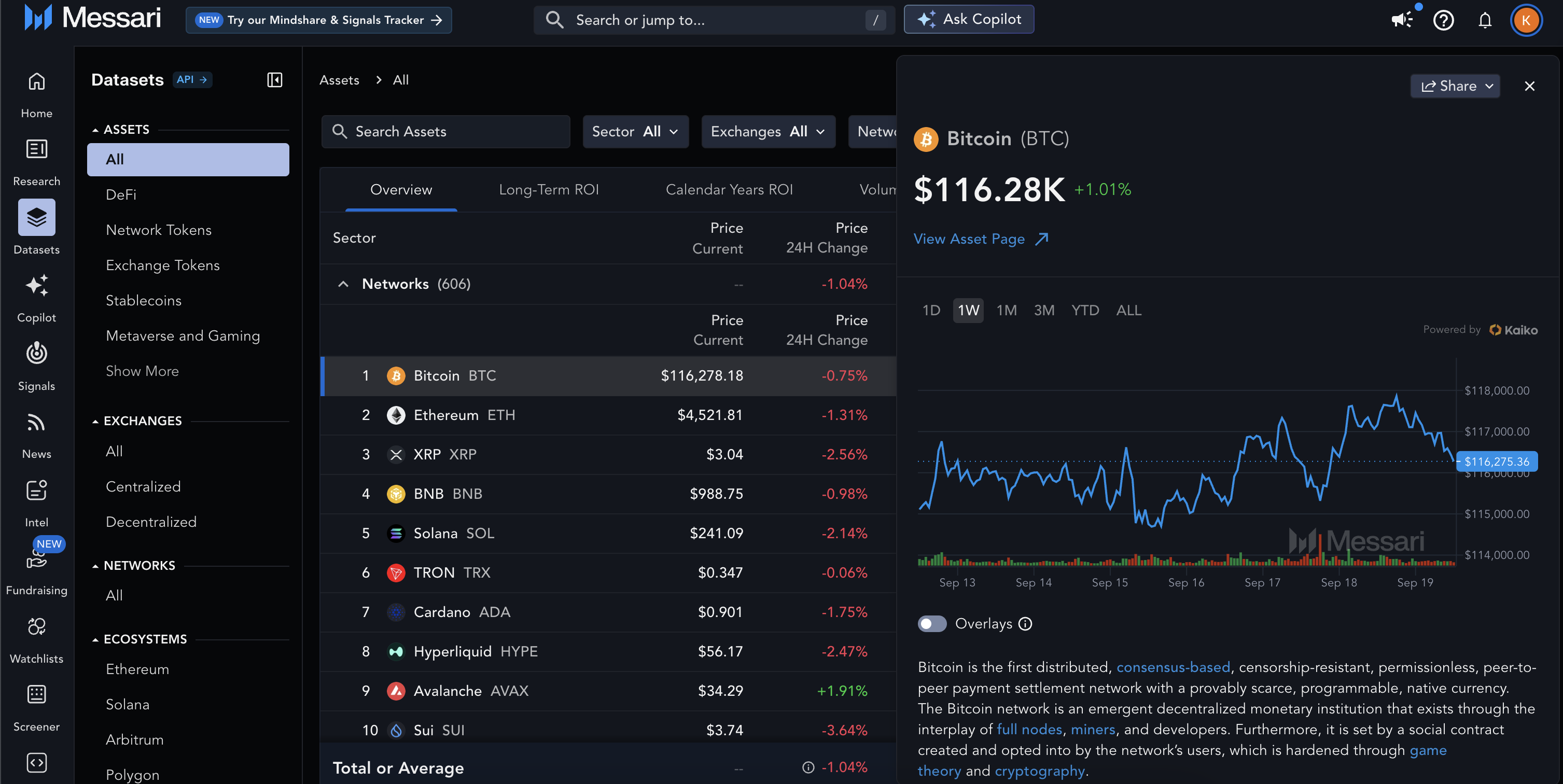Open the consensus-based link in description
1563x784 pixels.
pyautogui.click(x=1173, y=667)
